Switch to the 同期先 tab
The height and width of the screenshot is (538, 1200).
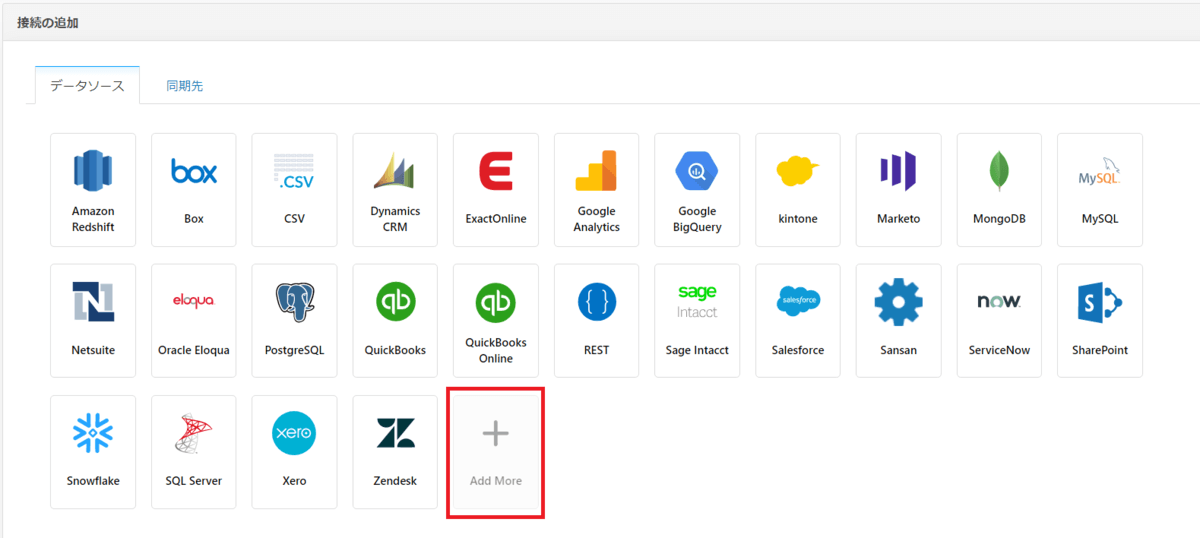tap(185, 86)
